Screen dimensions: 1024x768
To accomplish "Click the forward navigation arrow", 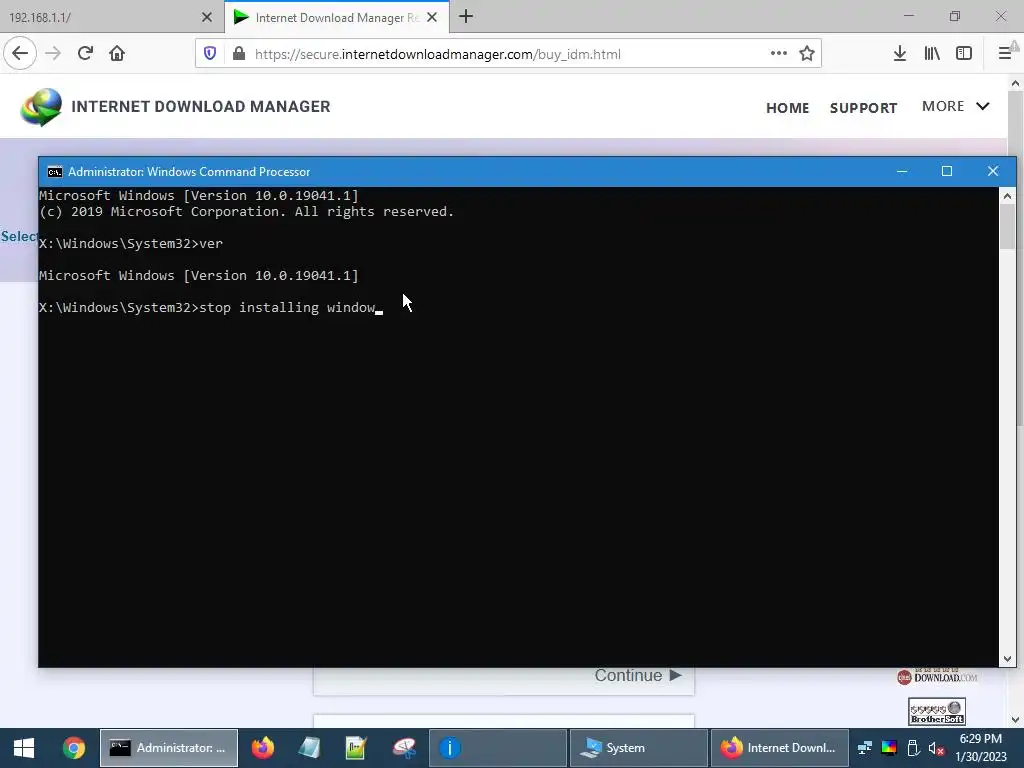I will tap(53, 54).
